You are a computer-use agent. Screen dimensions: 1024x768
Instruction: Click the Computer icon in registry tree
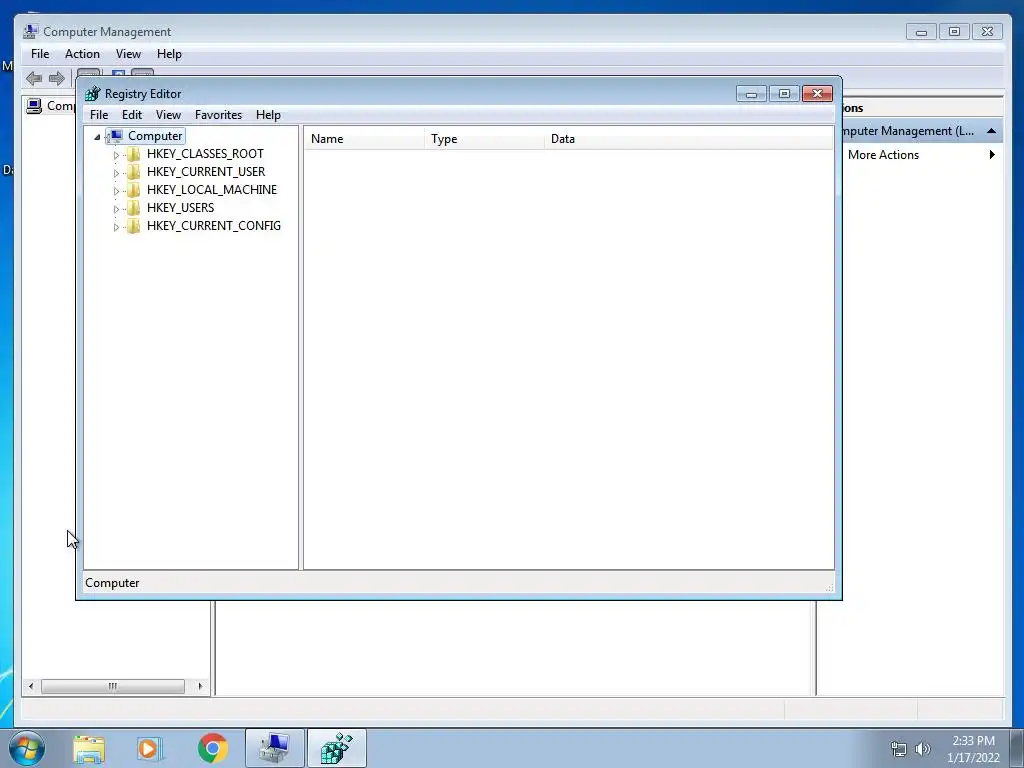tap(115, 136)
